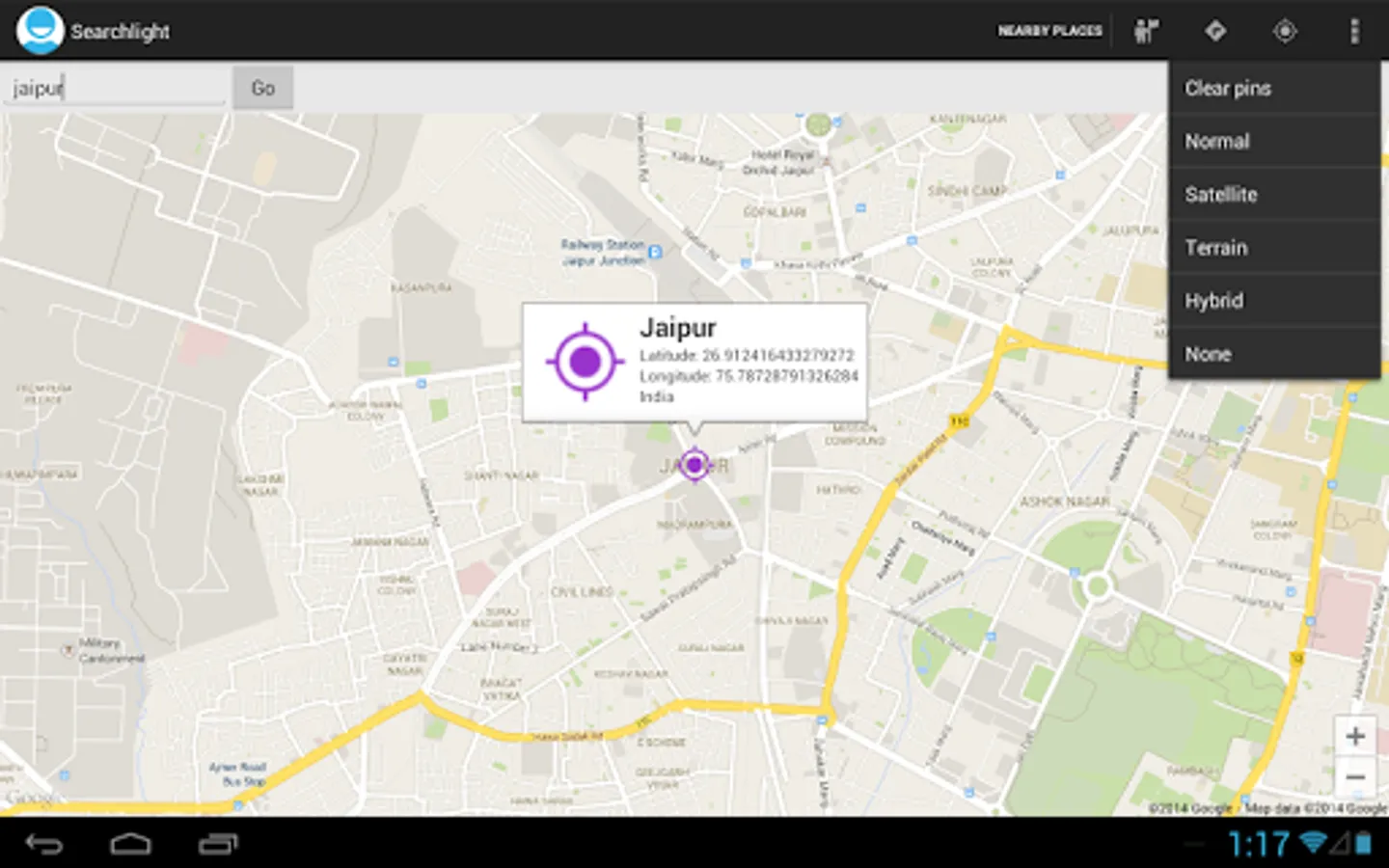Select Clear pins from the menu

click(x=1228, y=88)
